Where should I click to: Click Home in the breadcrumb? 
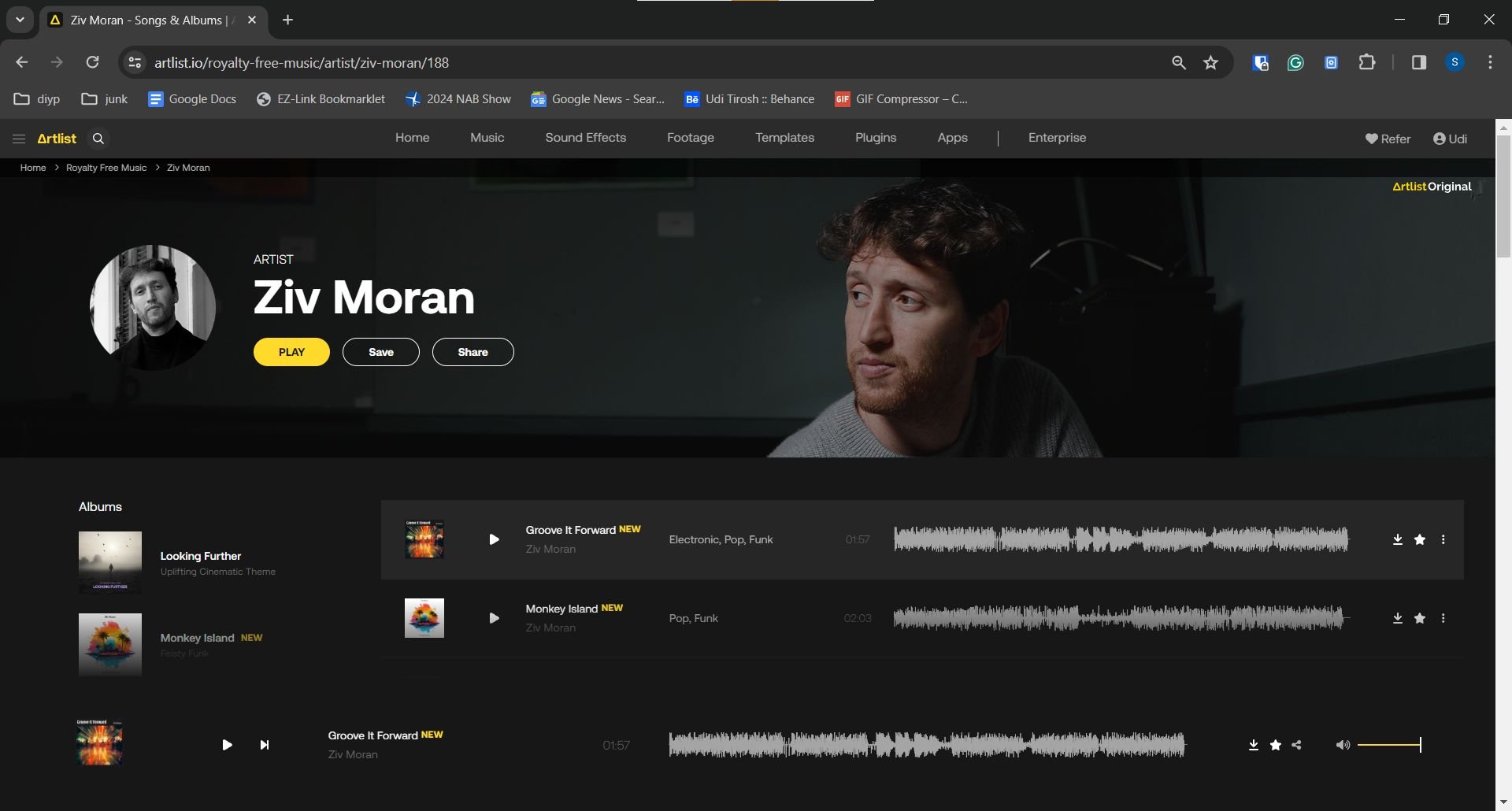[33, 168]
